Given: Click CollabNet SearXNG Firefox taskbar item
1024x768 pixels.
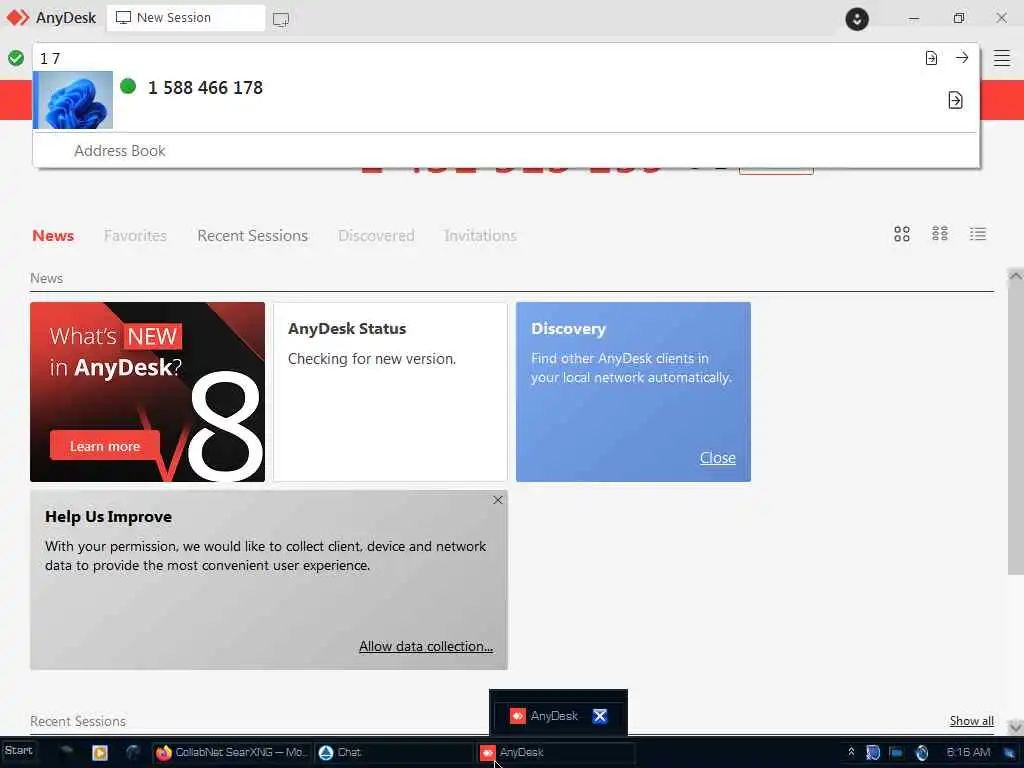Looking at the screenshot, I should [231, 752].
